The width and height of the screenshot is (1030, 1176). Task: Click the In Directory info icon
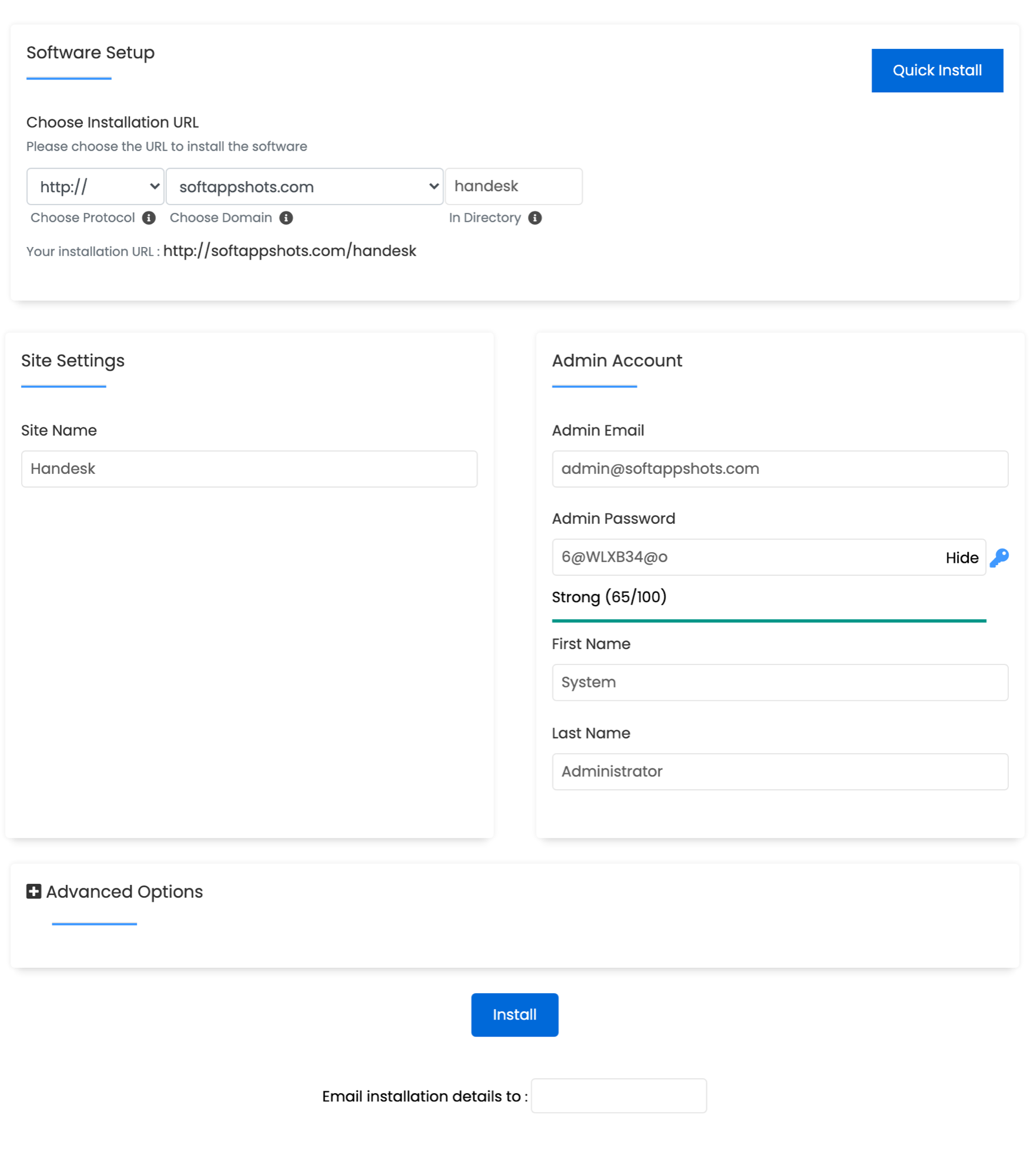pyautogui.click(x=535, y=218)
